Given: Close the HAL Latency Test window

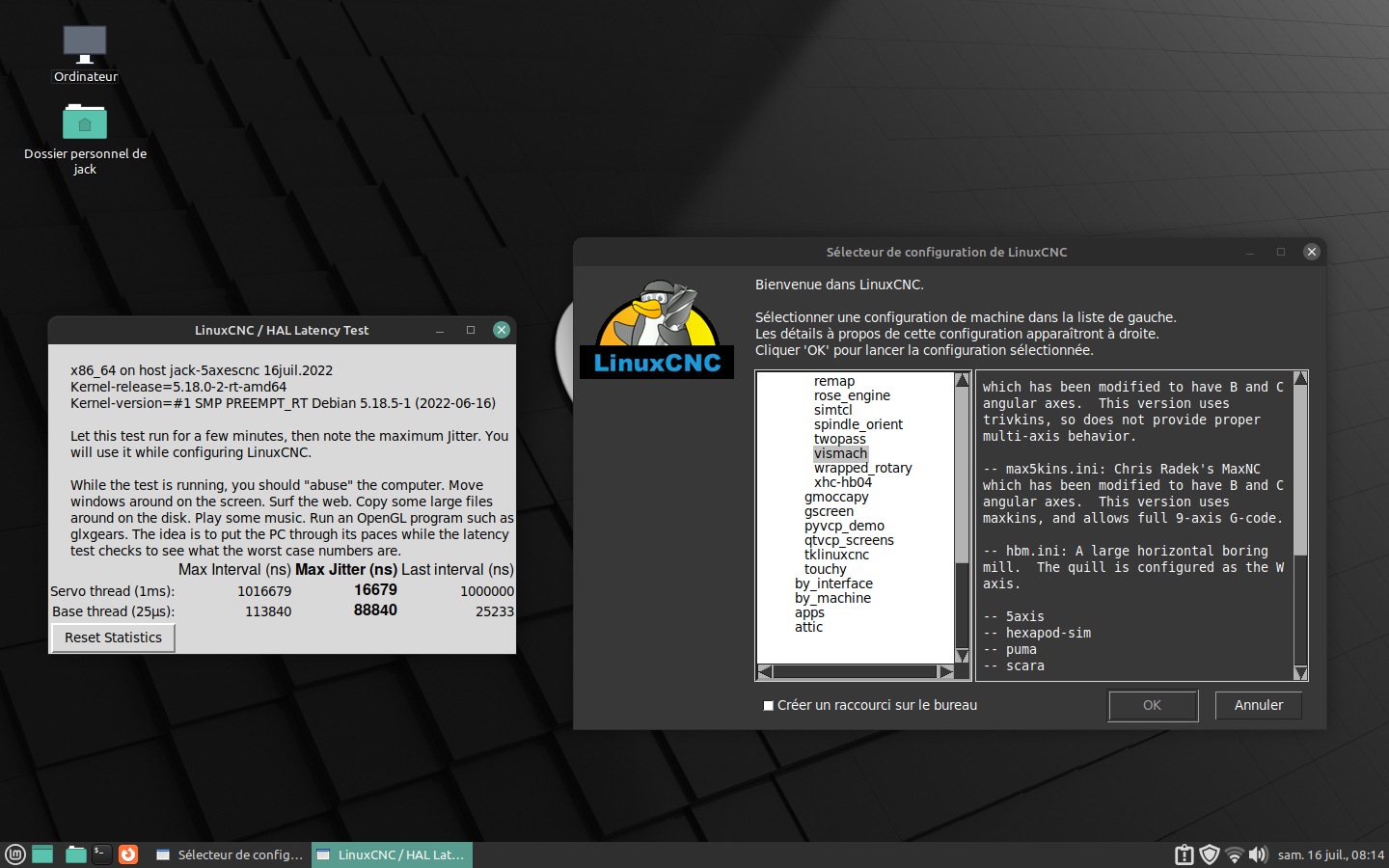Looking at the screenshot, I should click(502, 330).
